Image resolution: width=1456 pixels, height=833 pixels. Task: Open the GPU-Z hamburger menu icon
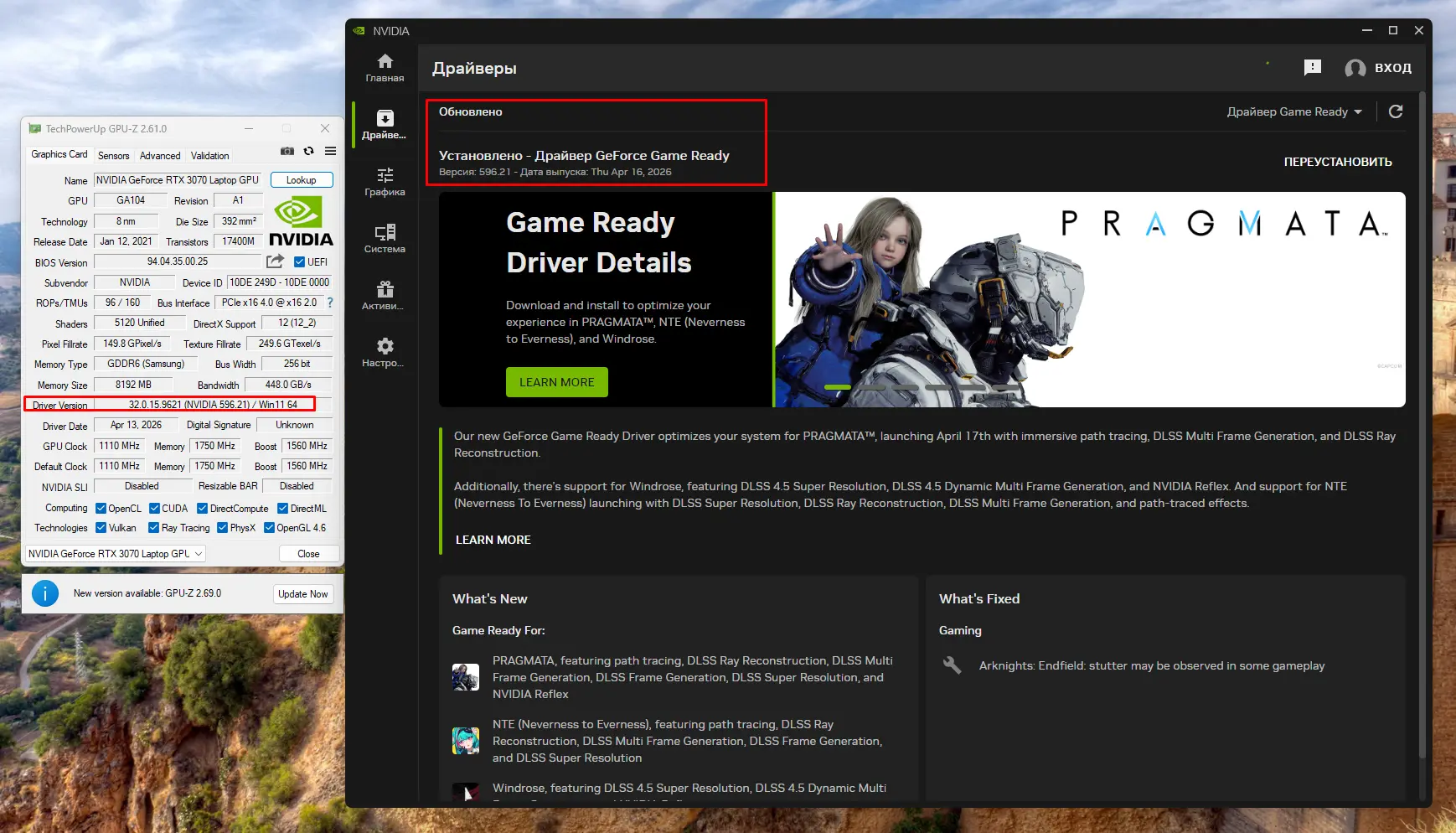(331, 151)
